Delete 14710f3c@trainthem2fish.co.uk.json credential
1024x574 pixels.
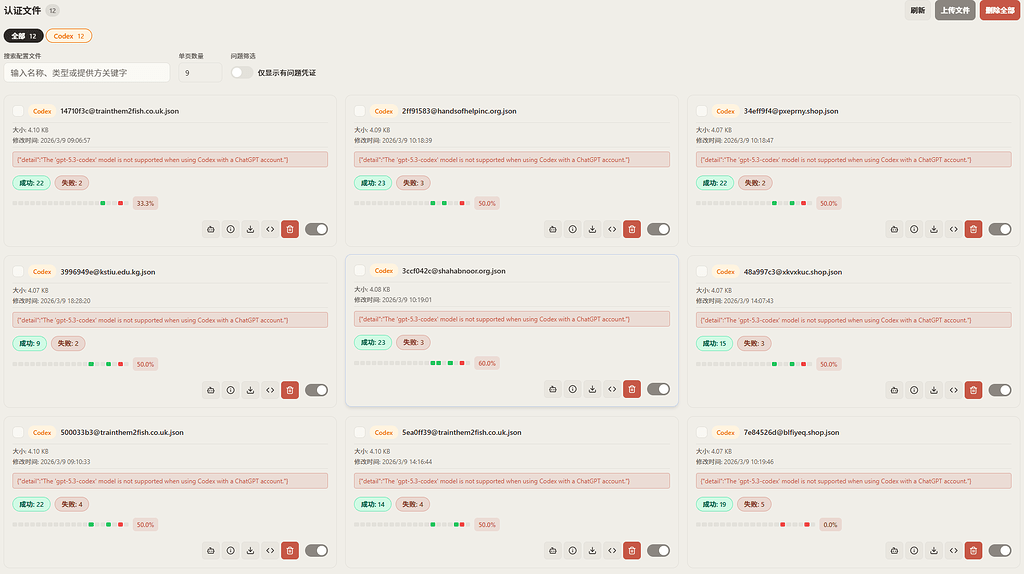tap(290, 229)
